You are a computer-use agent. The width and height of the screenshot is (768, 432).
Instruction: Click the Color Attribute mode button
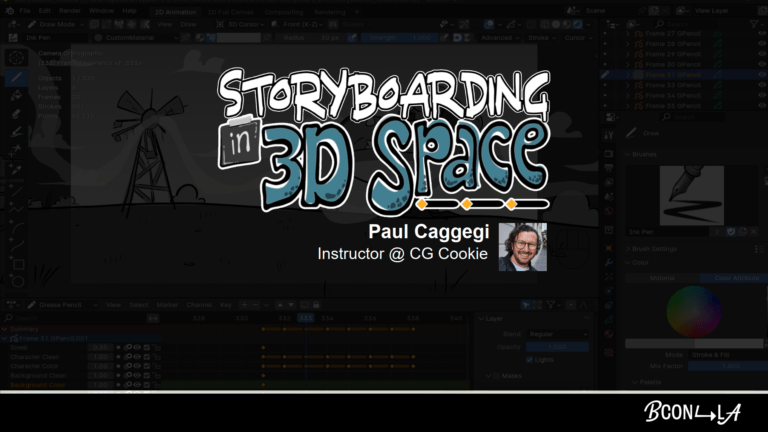[x=736, y=278]
